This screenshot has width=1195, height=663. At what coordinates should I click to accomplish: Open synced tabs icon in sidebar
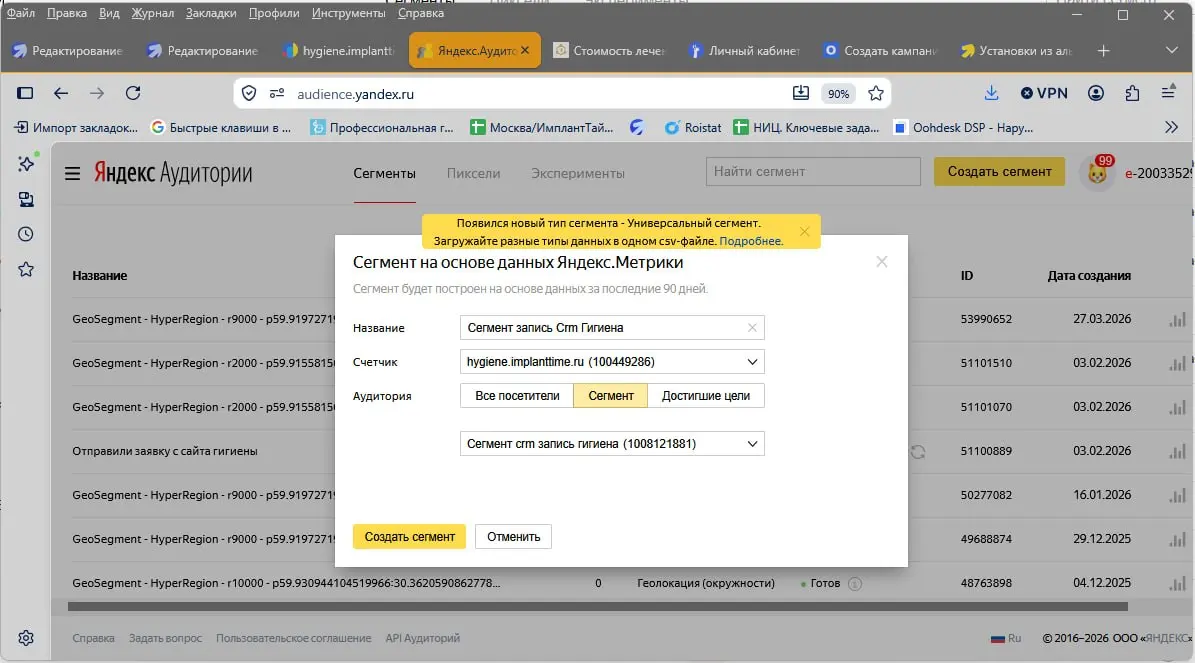point(26,199)
